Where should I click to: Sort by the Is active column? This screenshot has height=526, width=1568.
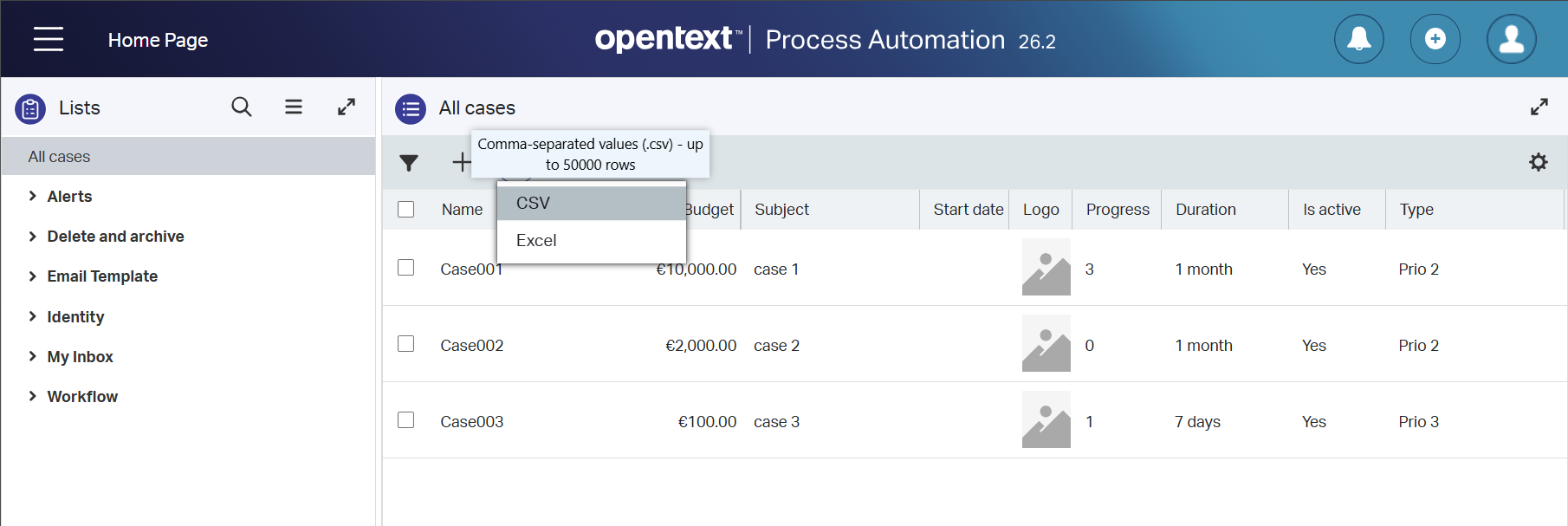(1332, 210)
